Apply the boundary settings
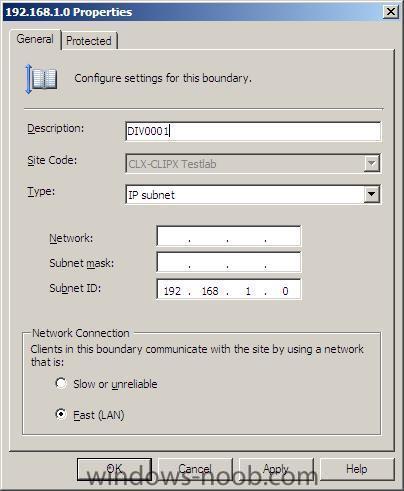Image resolution: width=404 pixels, height=491 pixels. (x=276, y=469)
